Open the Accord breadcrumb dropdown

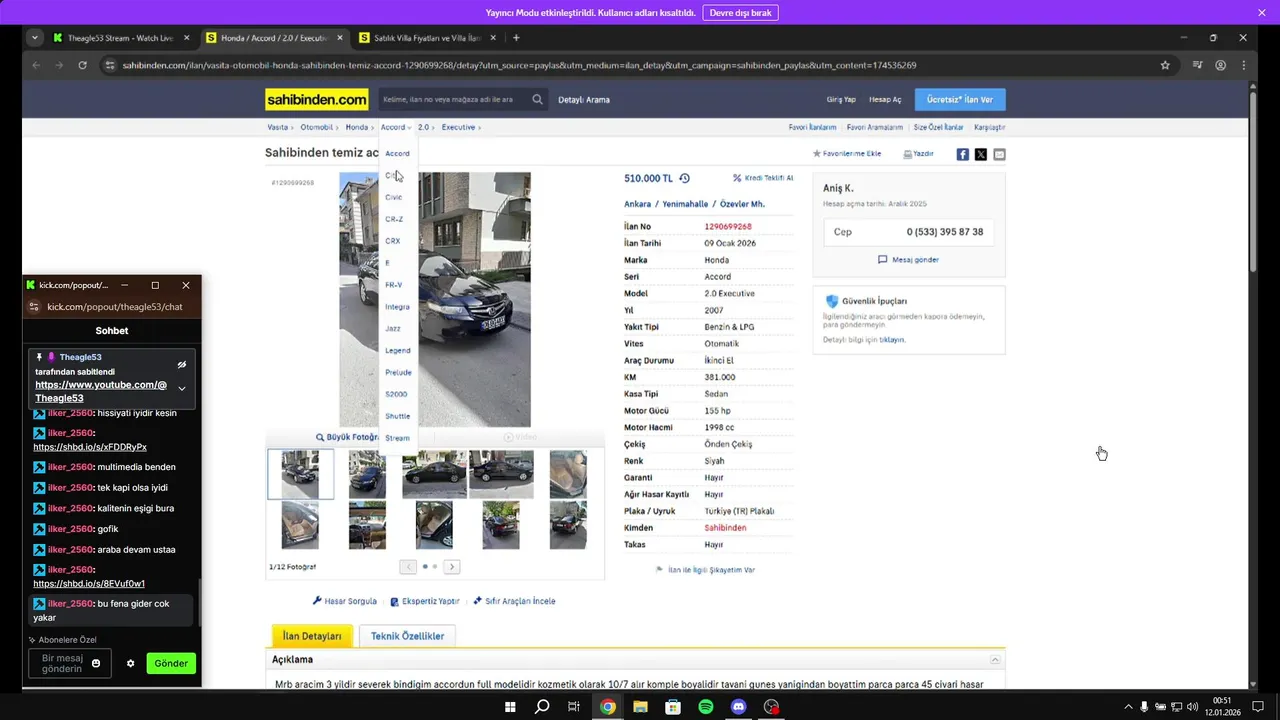(396, 127)
